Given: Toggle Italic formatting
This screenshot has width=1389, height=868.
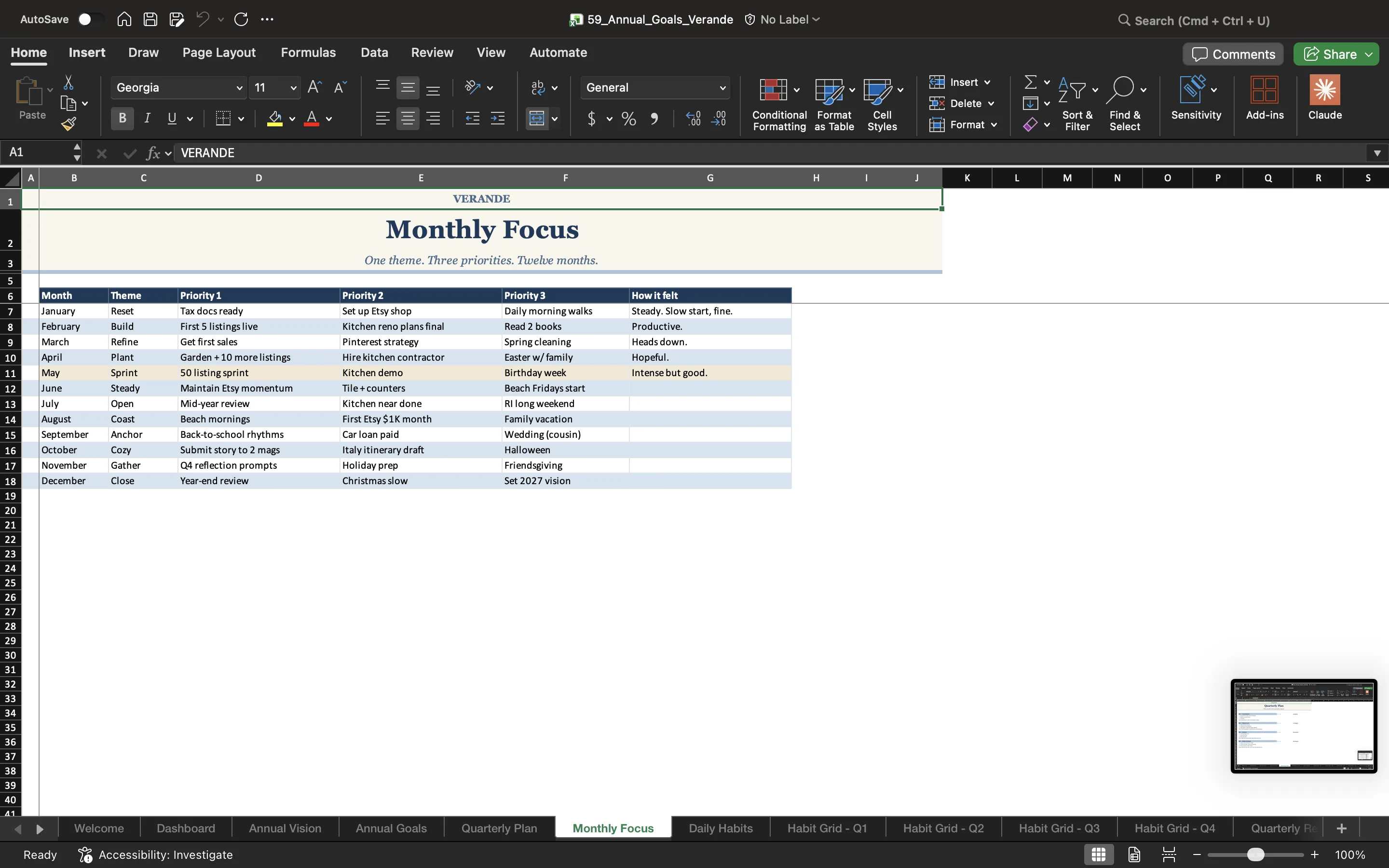Looking at the screenshot, I should coord(148,119).
